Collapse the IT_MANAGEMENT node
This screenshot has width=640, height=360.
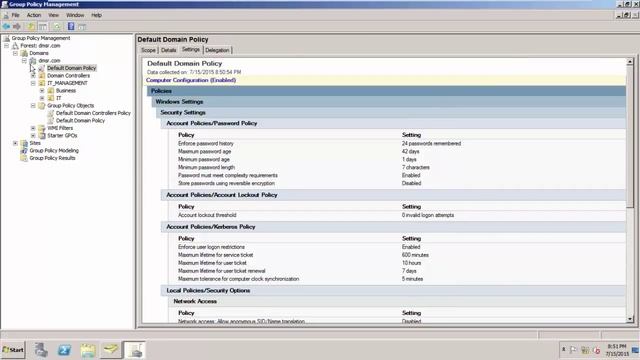pyautogui.click(x=33, y=83)
